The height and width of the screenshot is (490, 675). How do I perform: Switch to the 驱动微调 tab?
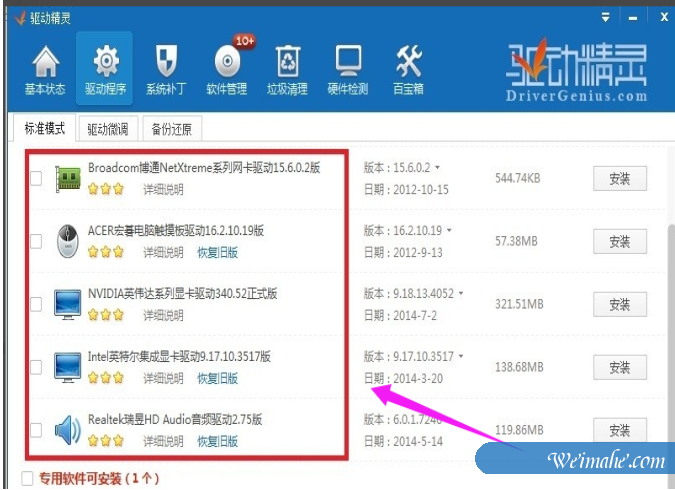tap(108, 129)
